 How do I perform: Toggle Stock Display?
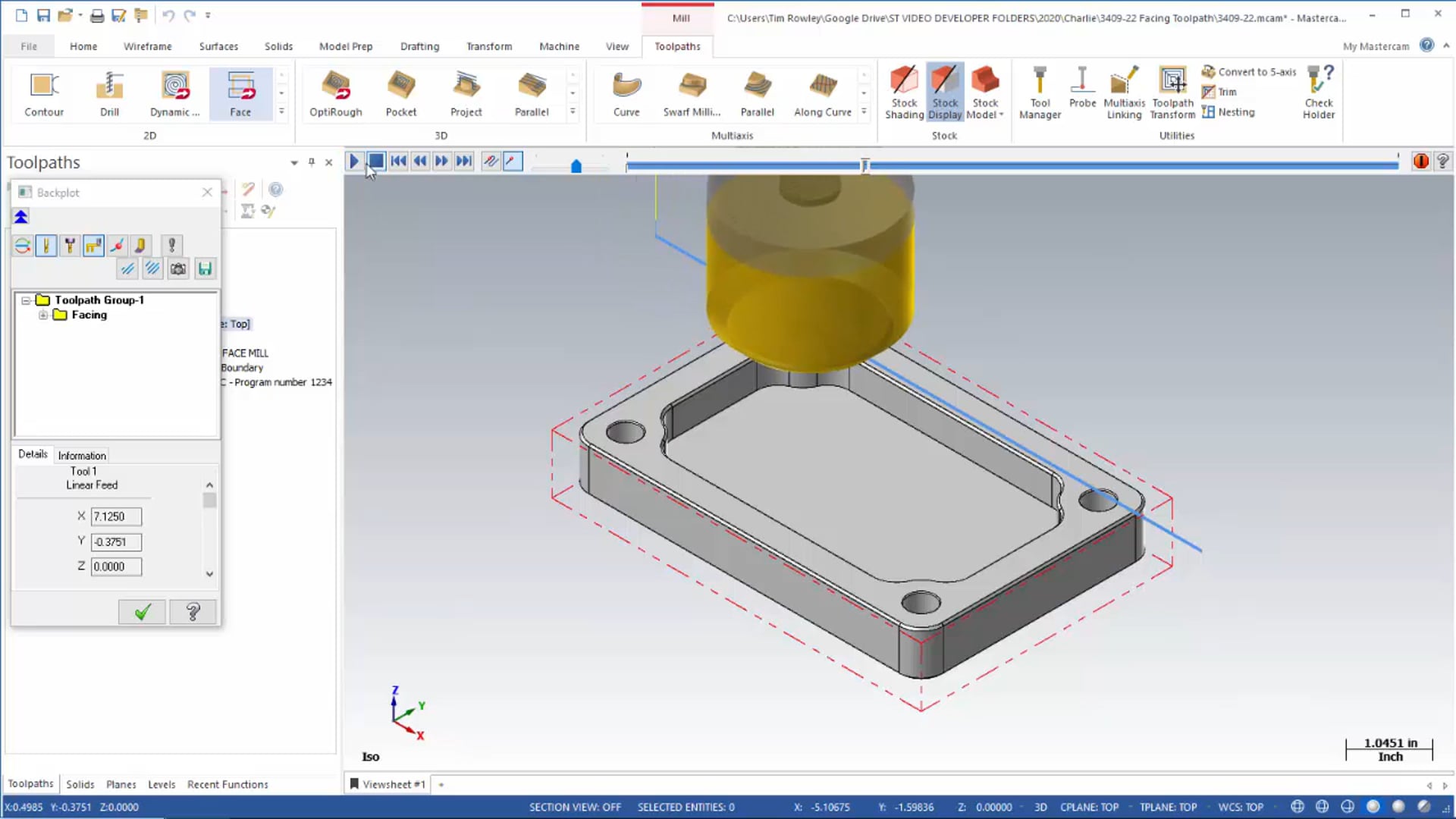(x=945, y=94)
